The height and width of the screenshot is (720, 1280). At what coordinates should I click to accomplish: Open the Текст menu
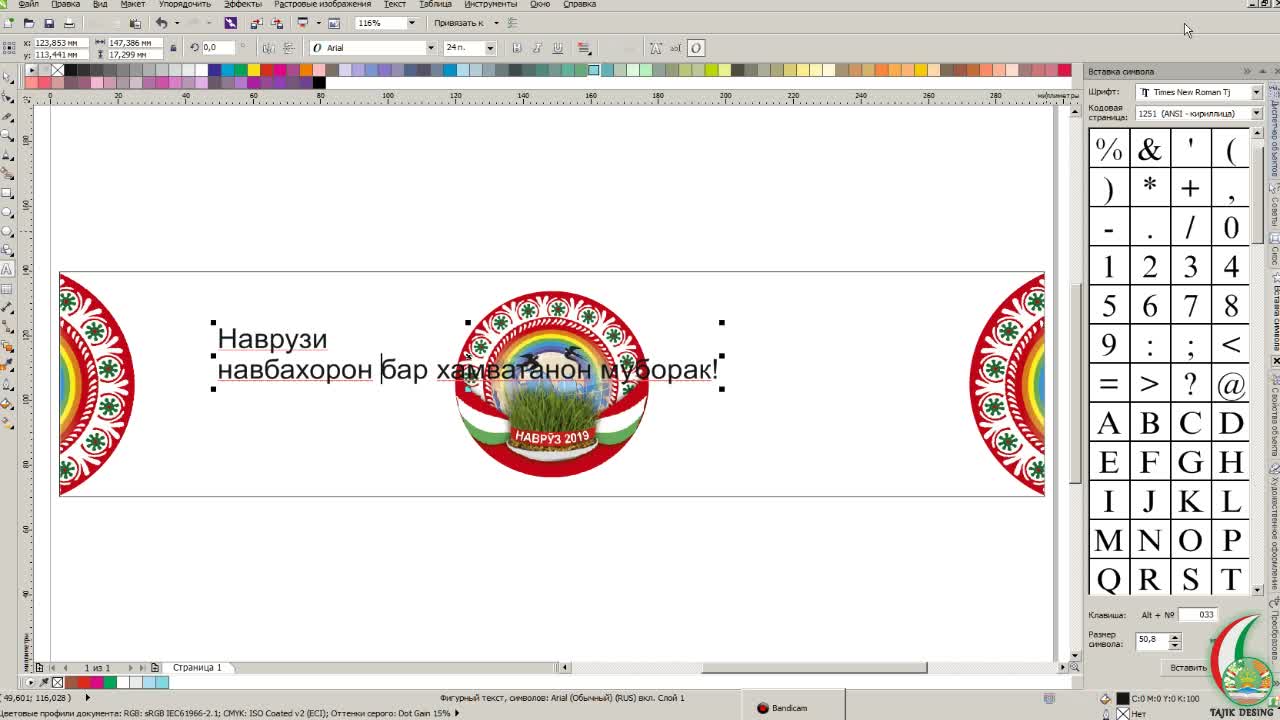395,4
